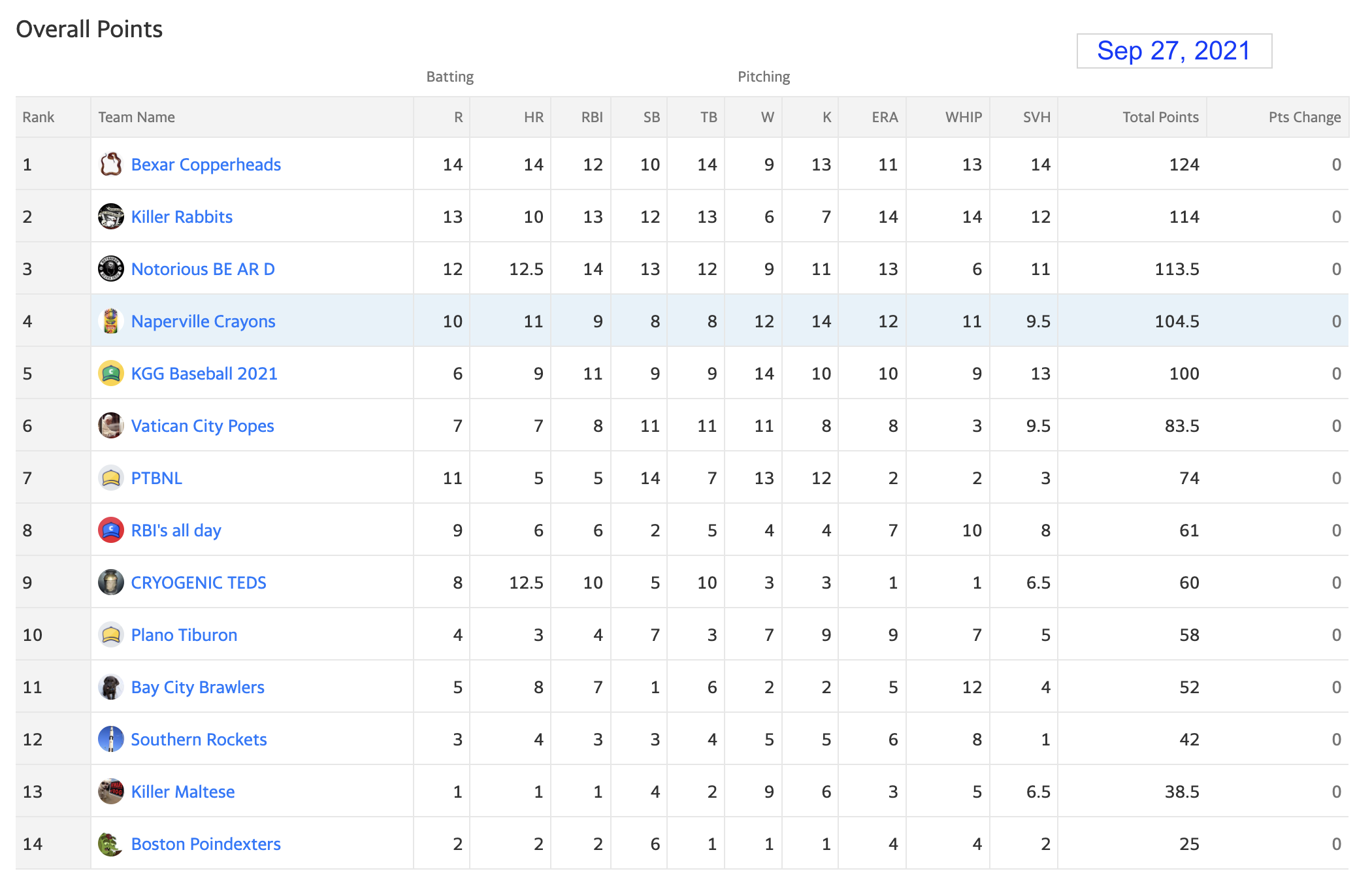Sort by the WHIP column header

[964, 117]
